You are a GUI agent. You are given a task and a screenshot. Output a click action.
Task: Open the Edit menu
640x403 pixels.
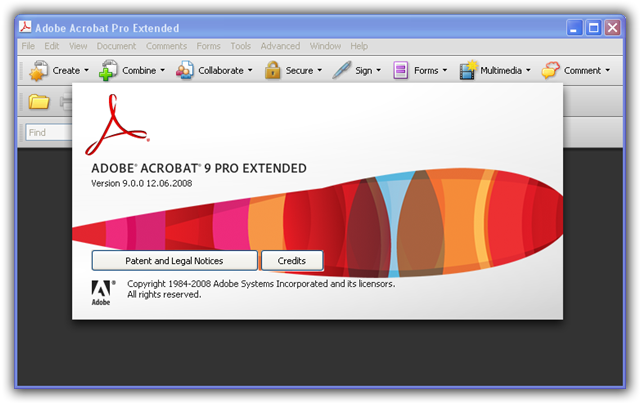(52, 46)
